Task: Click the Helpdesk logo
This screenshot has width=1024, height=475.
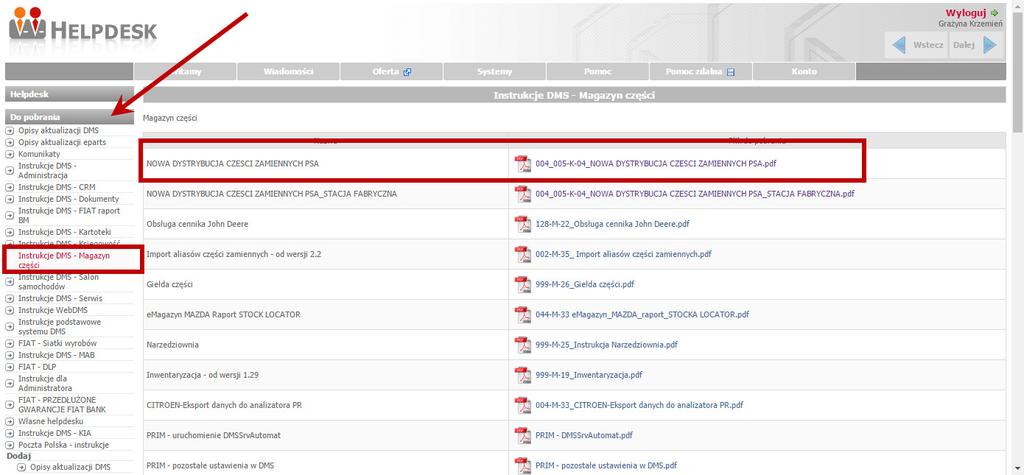Action: 83,26
